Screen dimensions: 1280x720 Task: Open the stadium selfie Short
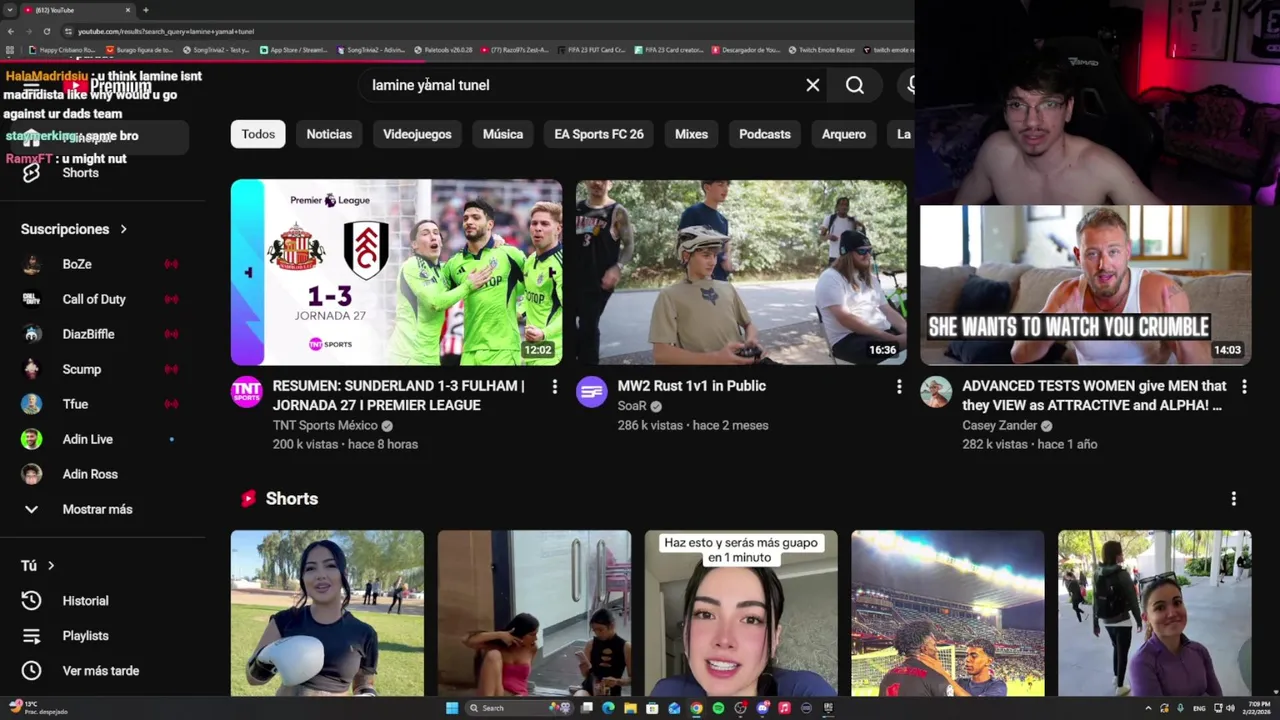tap(948, 613)
